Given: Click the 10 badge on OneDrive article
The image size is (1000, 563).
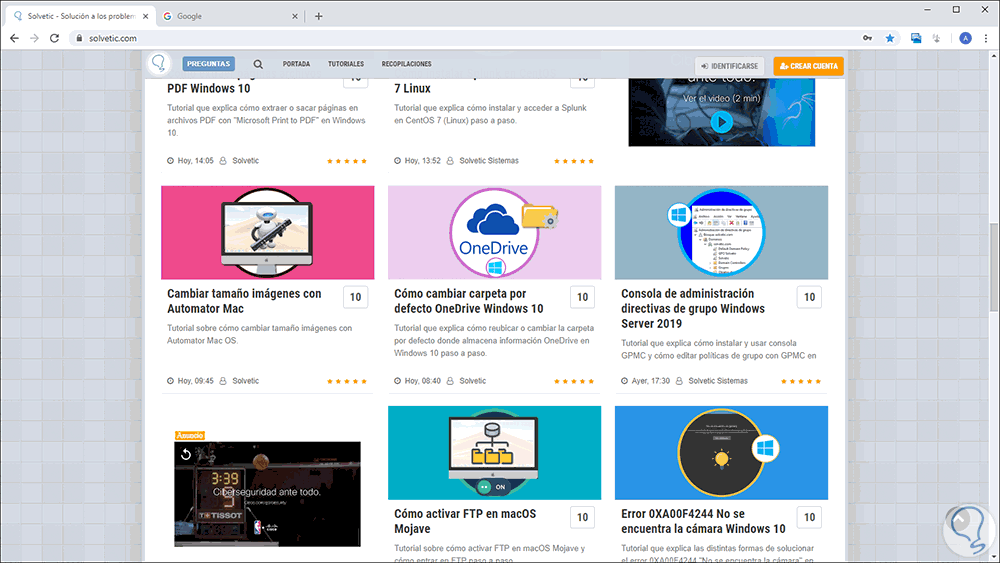Looking at the screenshot, I should point(582,297).
